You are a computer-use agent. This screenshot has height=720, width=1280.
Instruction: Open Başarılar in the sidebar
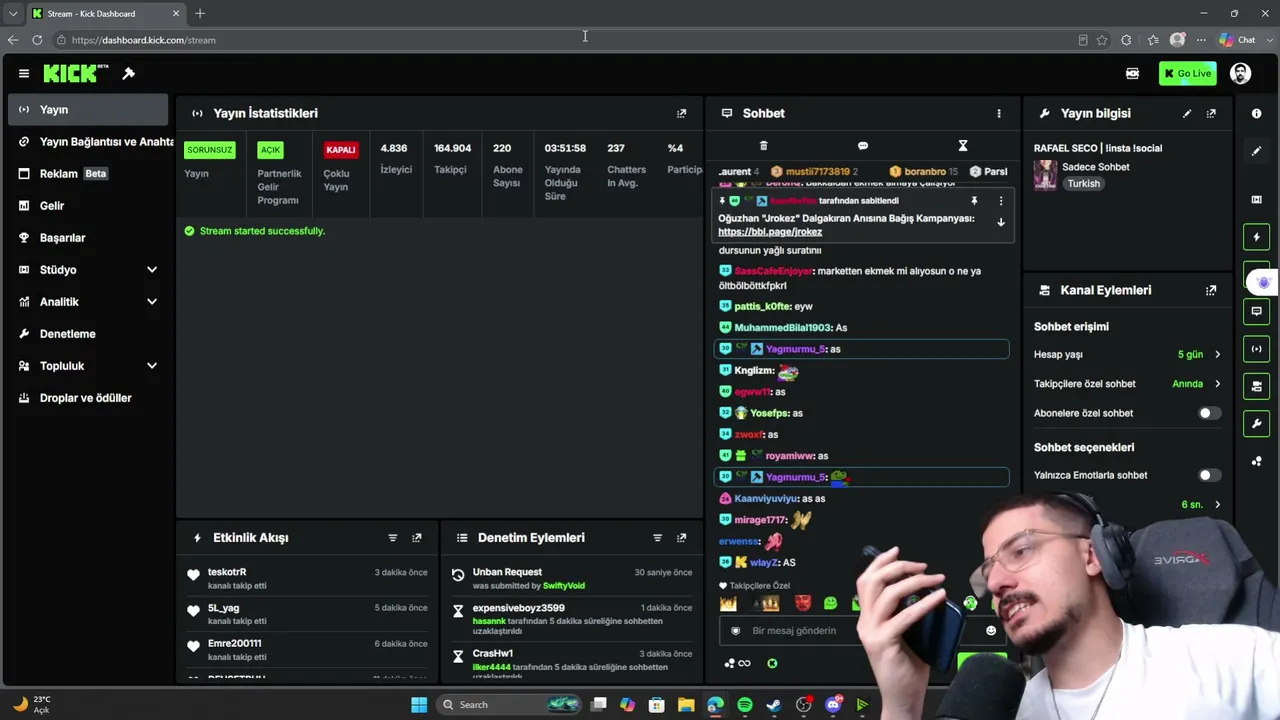coord(89,238)
